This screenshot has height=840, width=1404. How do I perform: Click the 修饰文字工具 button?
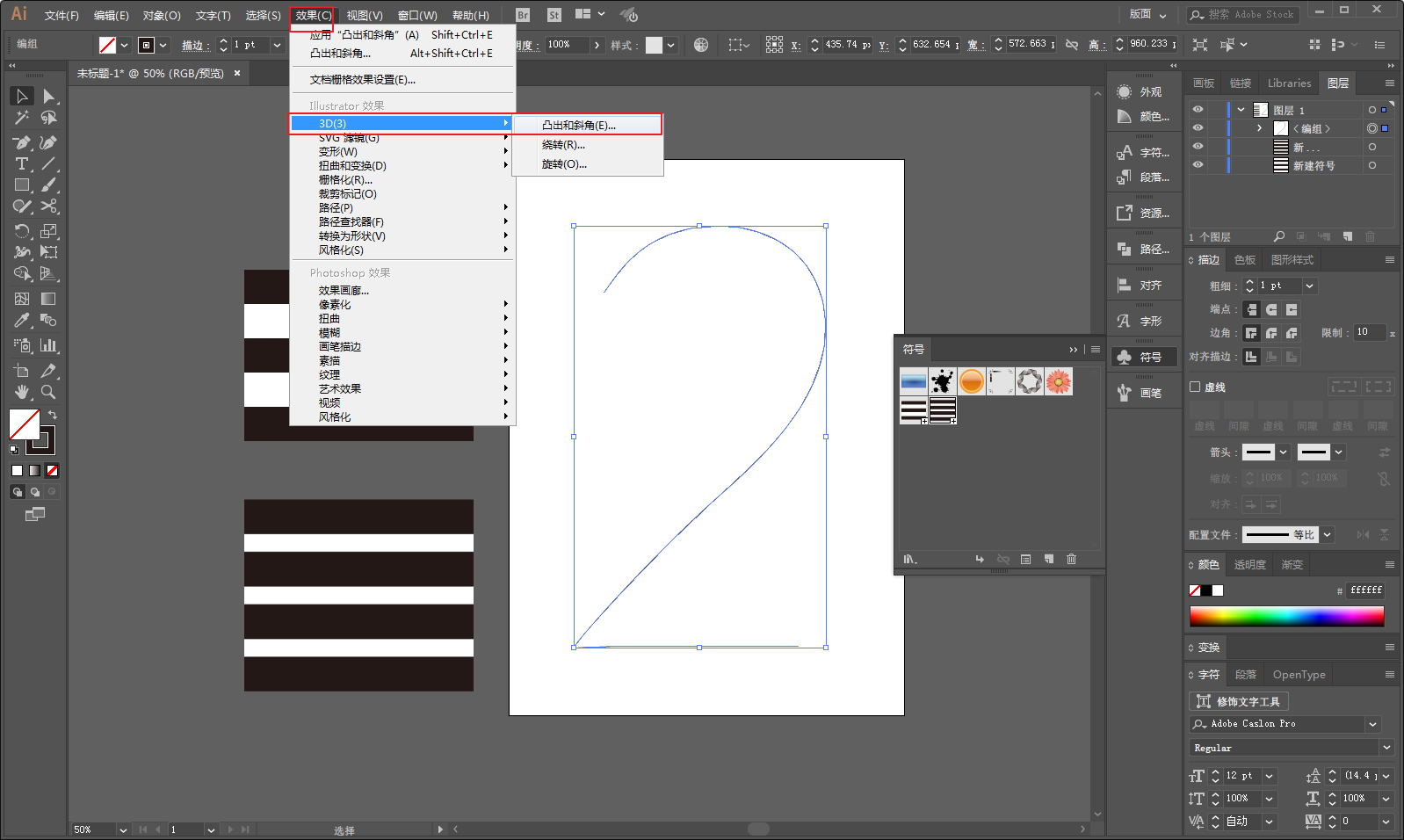click(1239, 701)
